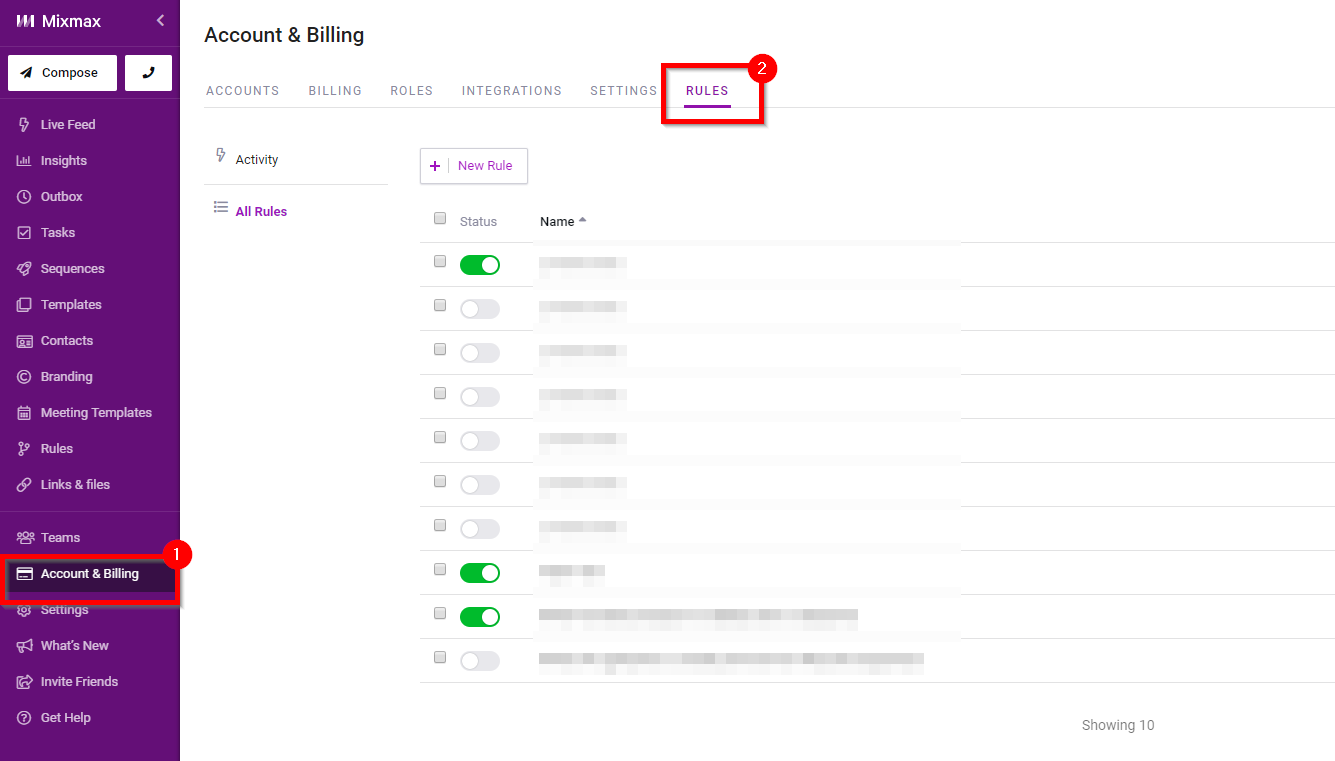Switch to the ROLES tab

click(412, 91)
